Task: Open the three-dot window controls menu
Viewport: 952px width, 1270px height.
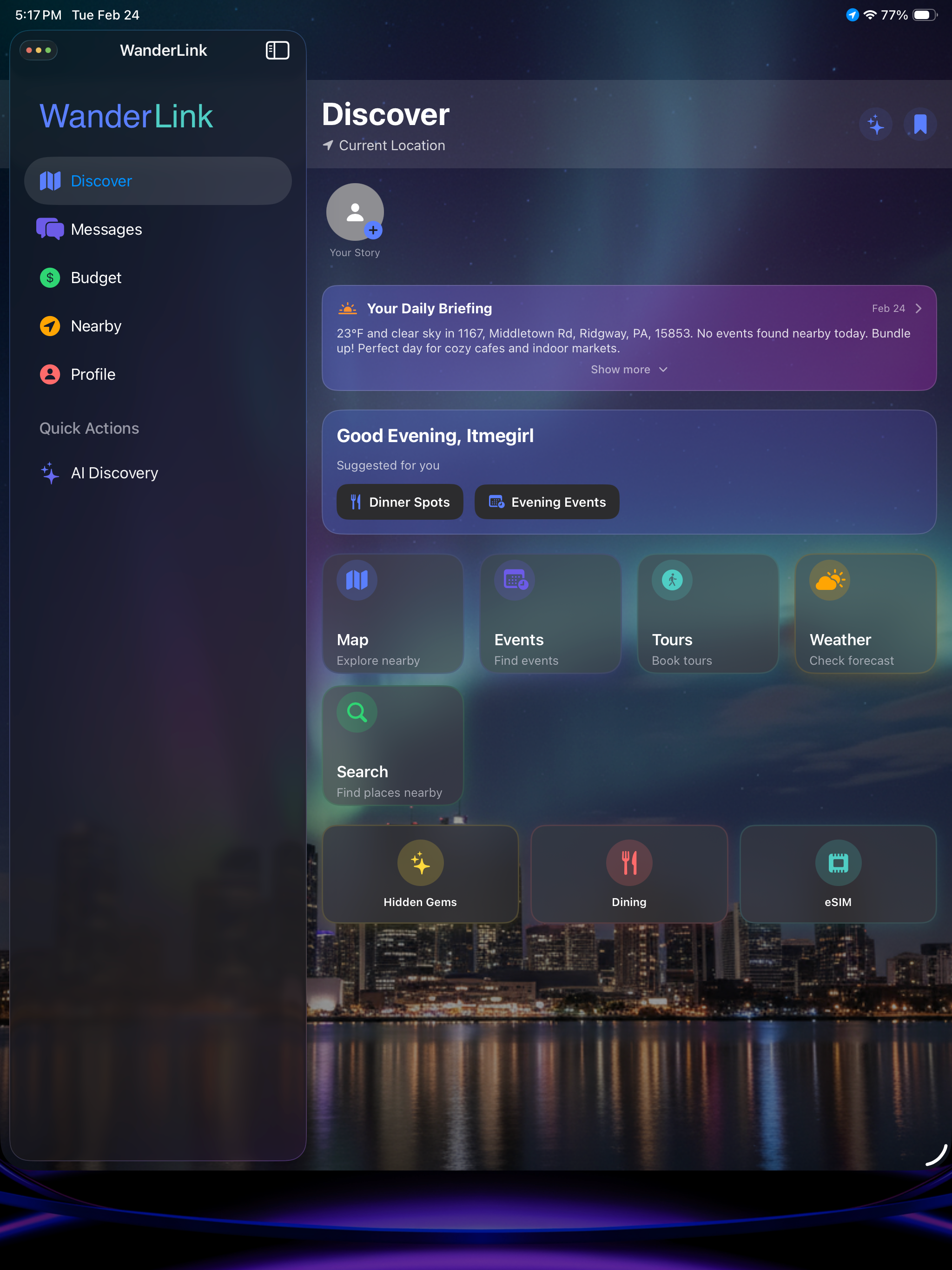Action: [x=39, y=51]
